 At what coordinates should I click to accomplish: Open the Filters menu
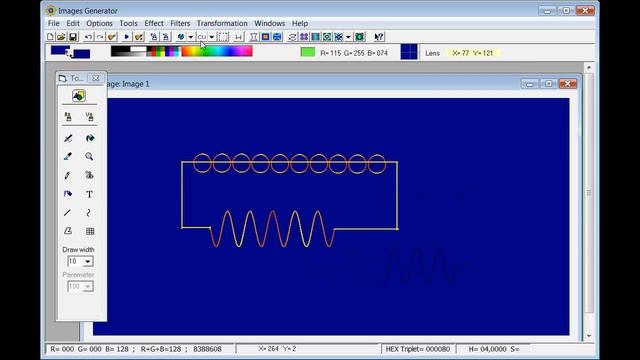point(180,23)
